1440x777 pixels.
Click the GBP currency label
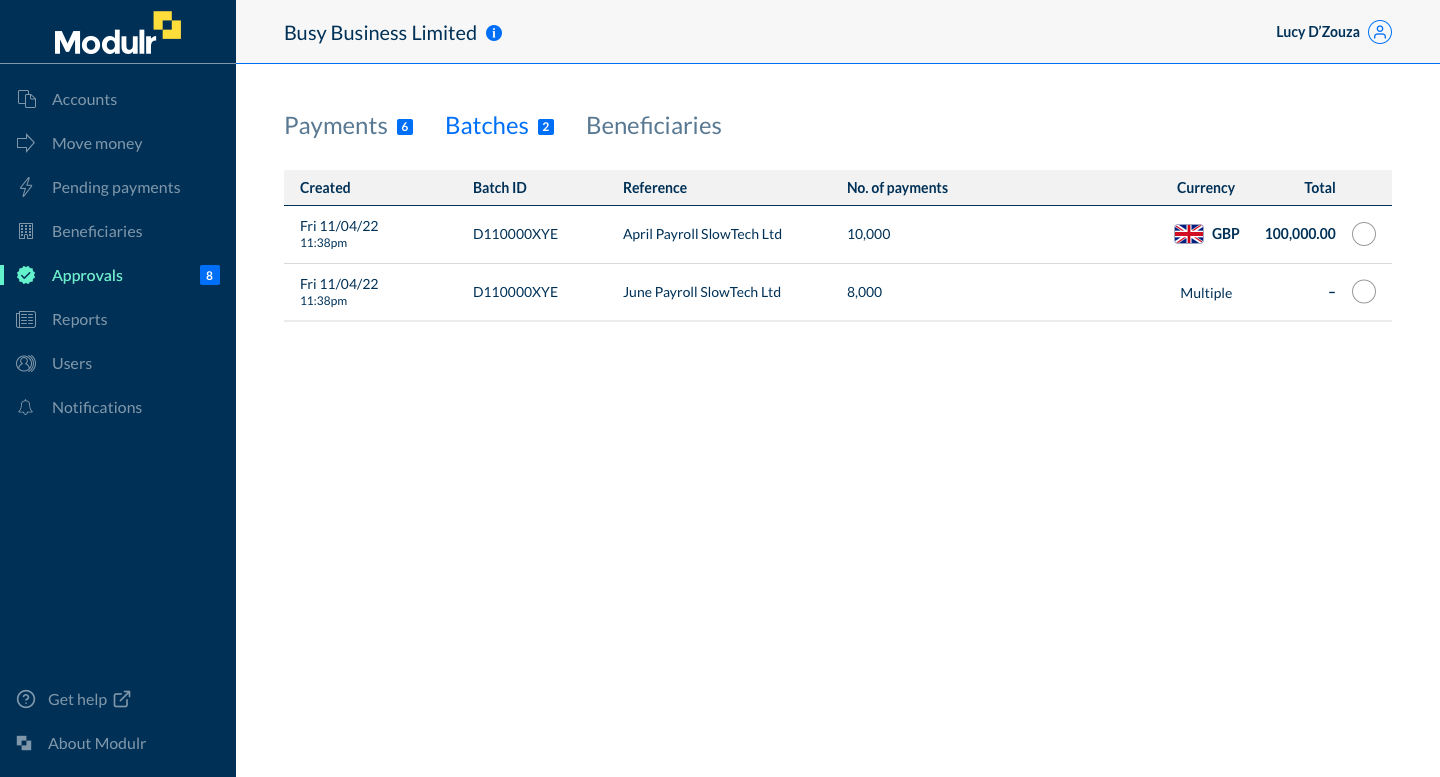click(1226, 234)
